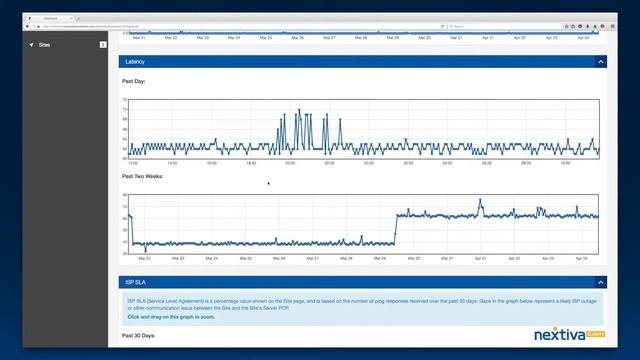Select the 'Past 30 Days:' label
Screen dimensions: 640x360
point(138,336)
